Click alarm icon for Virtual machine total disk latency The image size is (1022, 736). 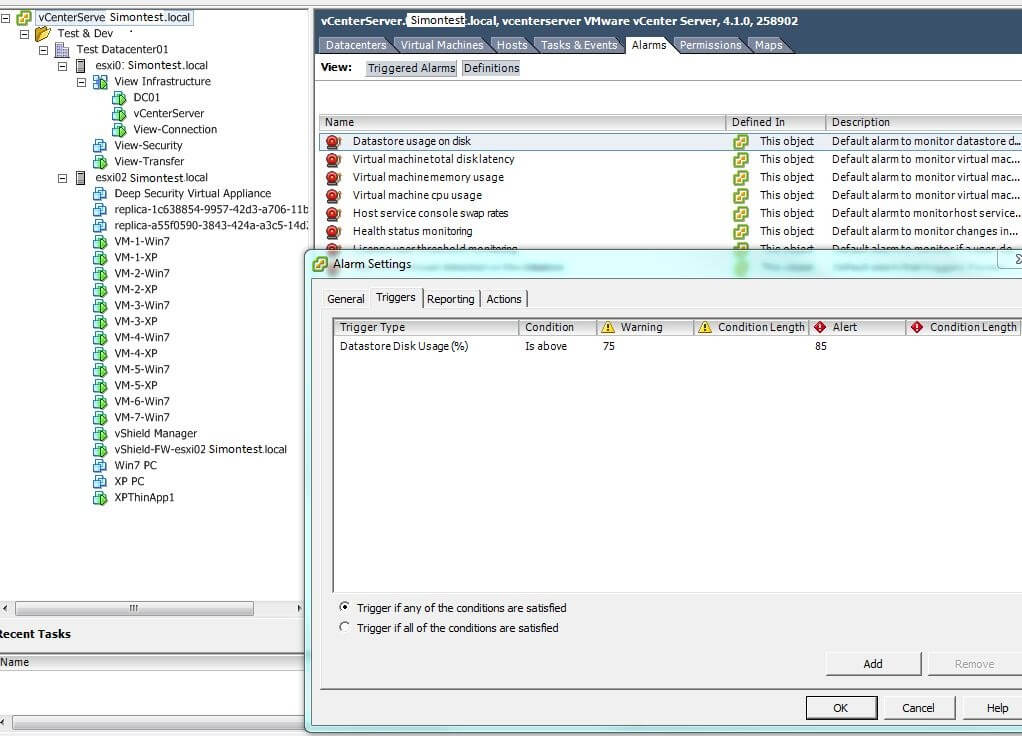[333, 159]
